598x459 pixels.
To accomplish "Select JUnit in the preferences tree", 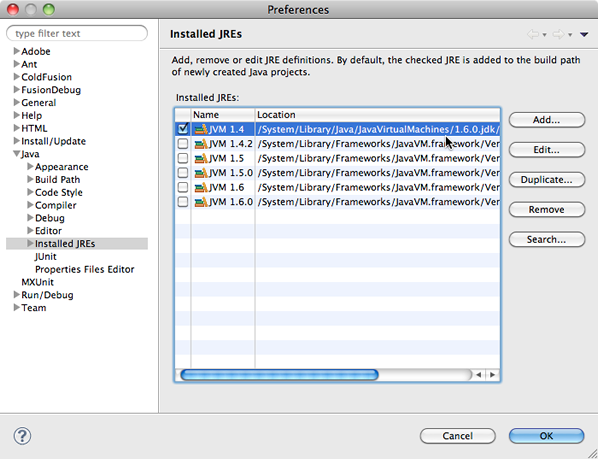I will tap(46, 257).
